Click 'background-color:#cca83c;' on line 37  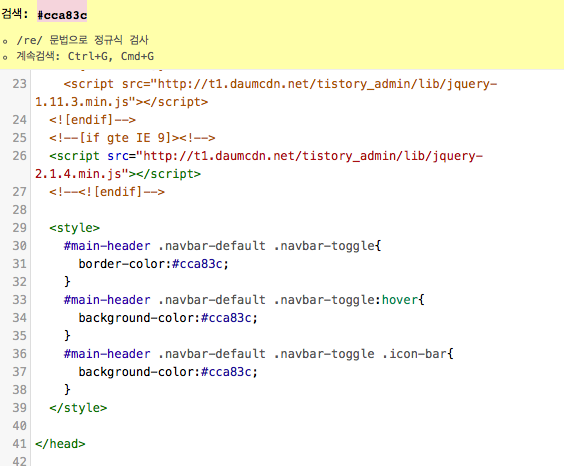tap(168, 372)
